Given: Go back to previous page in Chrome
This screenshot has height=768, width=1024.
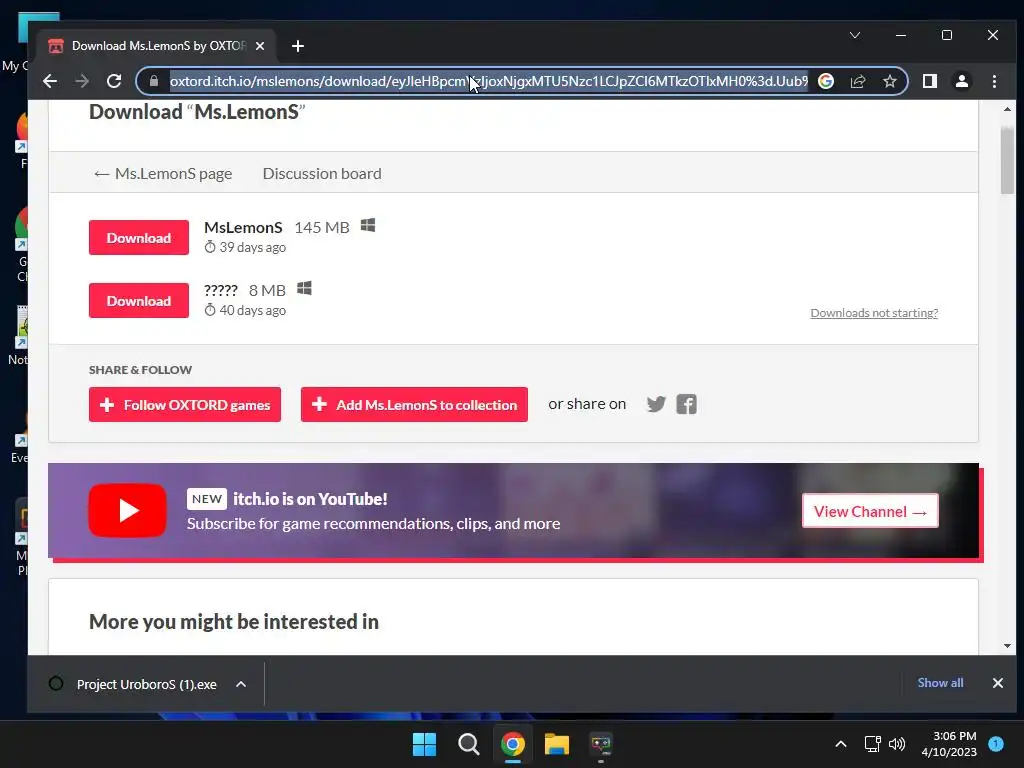Looking at the screenshot, I should pyautogui.click(x=50, y=81).
